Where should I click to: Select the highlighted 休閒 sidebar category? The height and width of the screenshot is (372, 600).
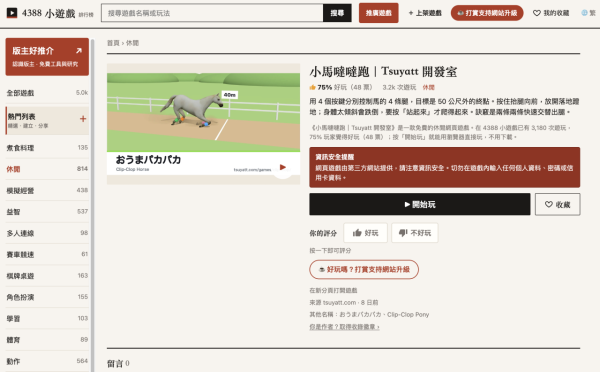tap(47, 169)
